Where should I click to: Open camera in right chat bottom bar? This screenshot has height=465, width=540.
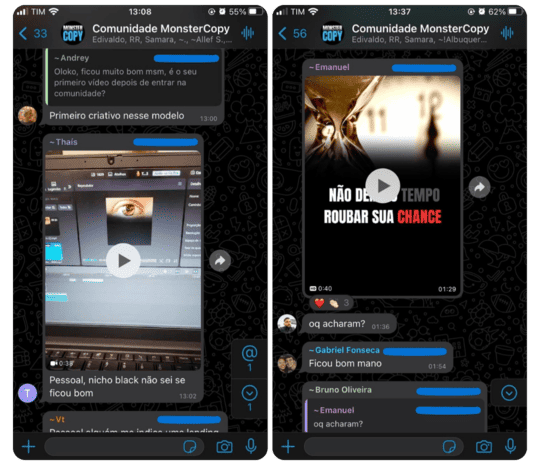pos(484,447)
